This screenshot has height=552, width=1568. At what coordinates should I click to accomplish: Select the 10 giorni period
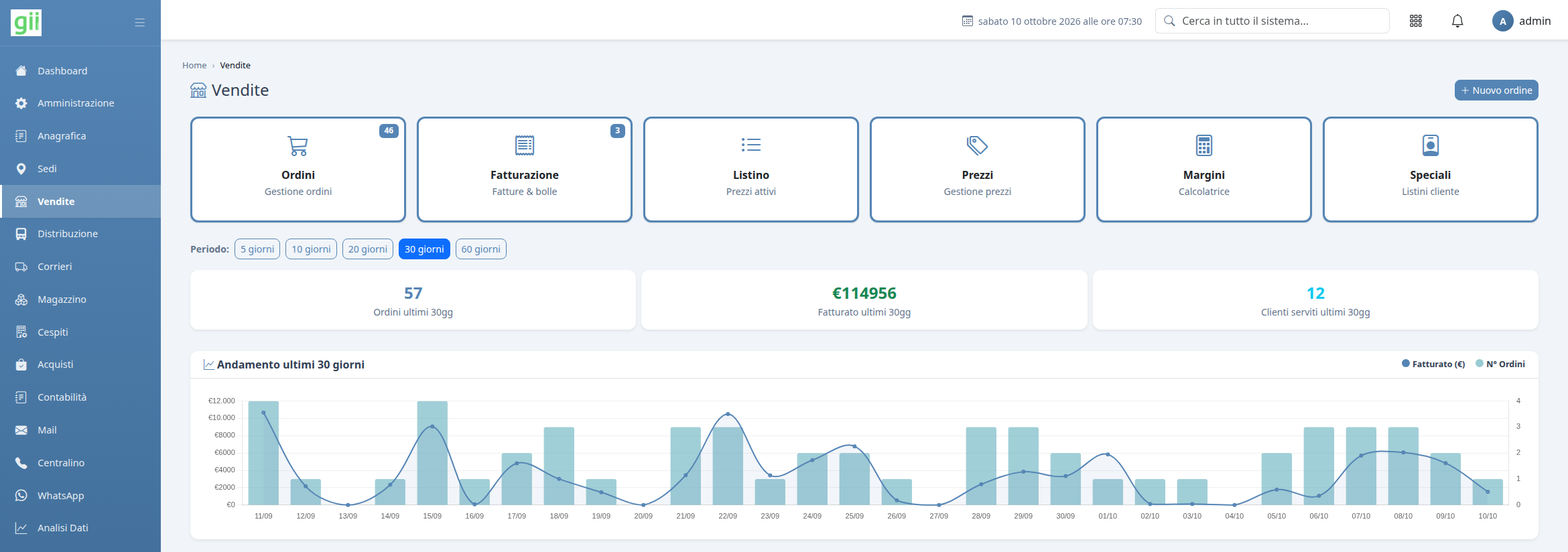pos(311,249)
